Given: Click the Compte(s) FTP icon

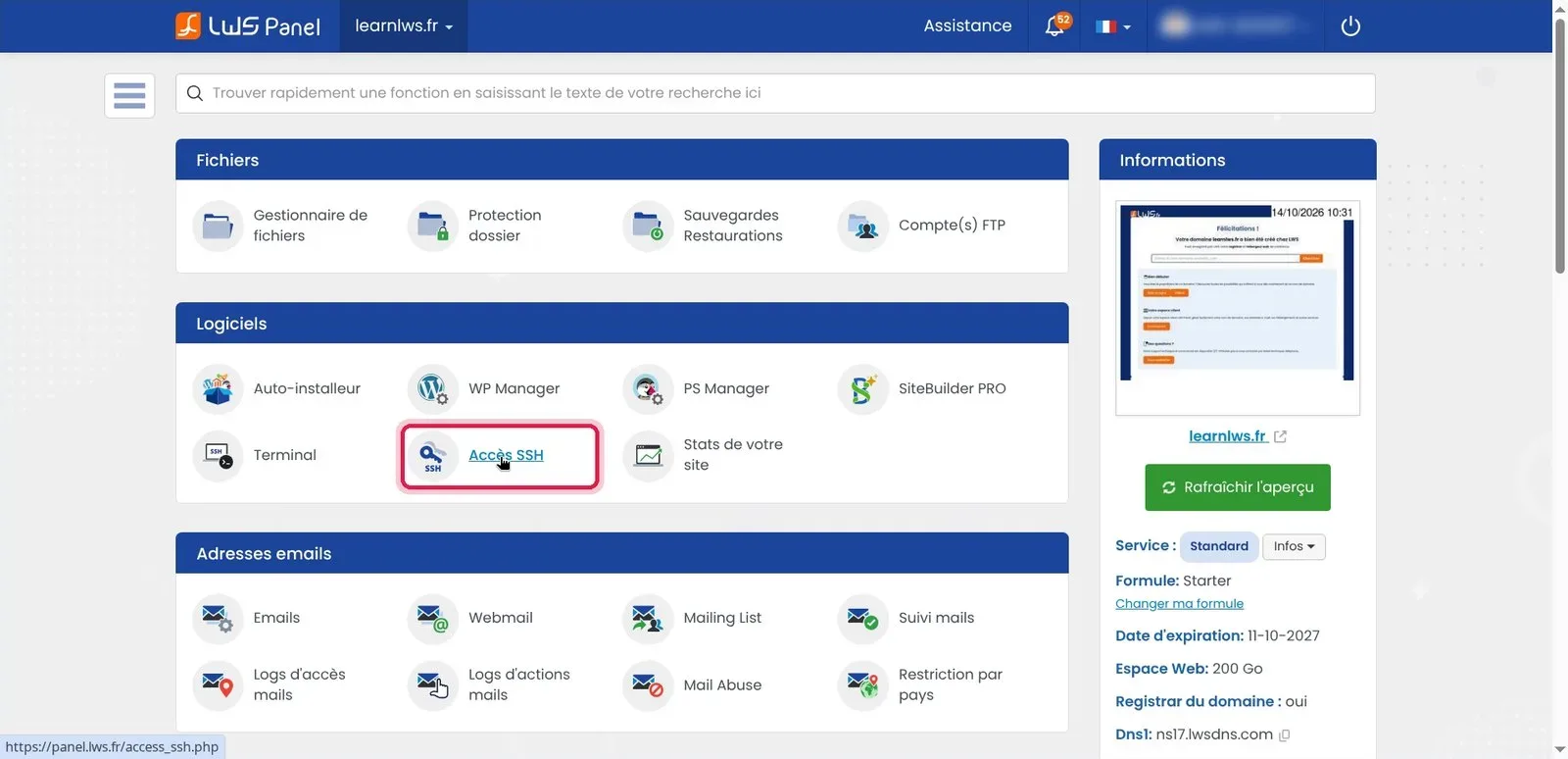Looking at the screenshot, I should [862, 226].
